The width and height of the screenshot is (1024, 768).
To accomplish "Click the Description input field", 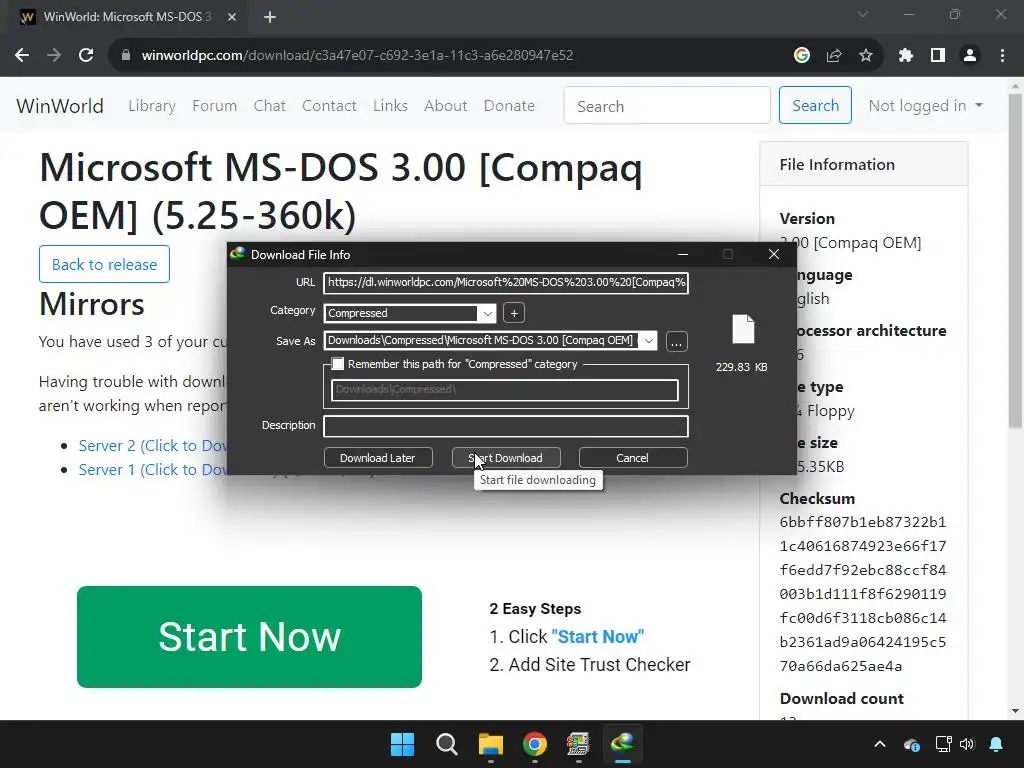I will [506, 426].
